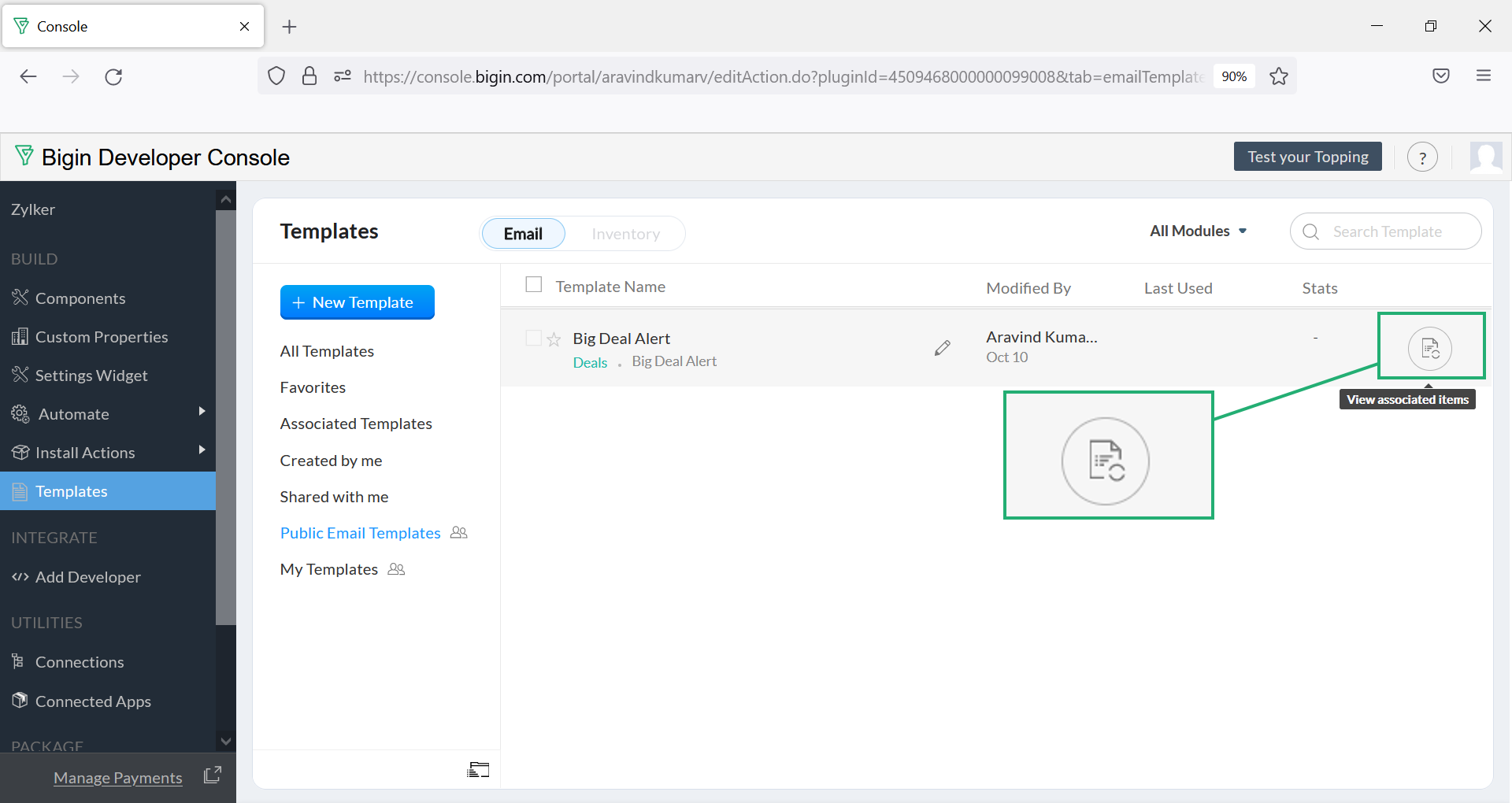
Task: Show Shared with me filter
Action: point(334,497)
